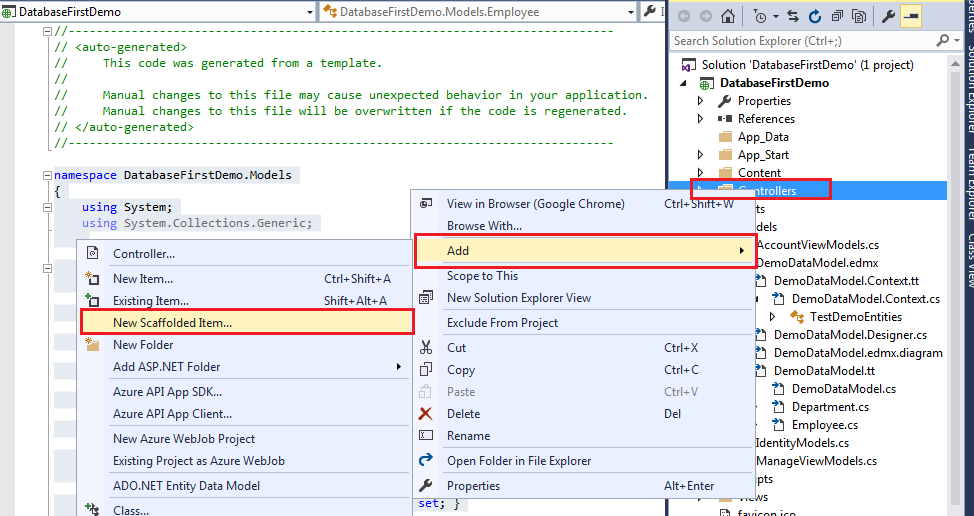Choose Browse With... menu entry
This screenshot has width=974, height=516.
click(583, 226)
